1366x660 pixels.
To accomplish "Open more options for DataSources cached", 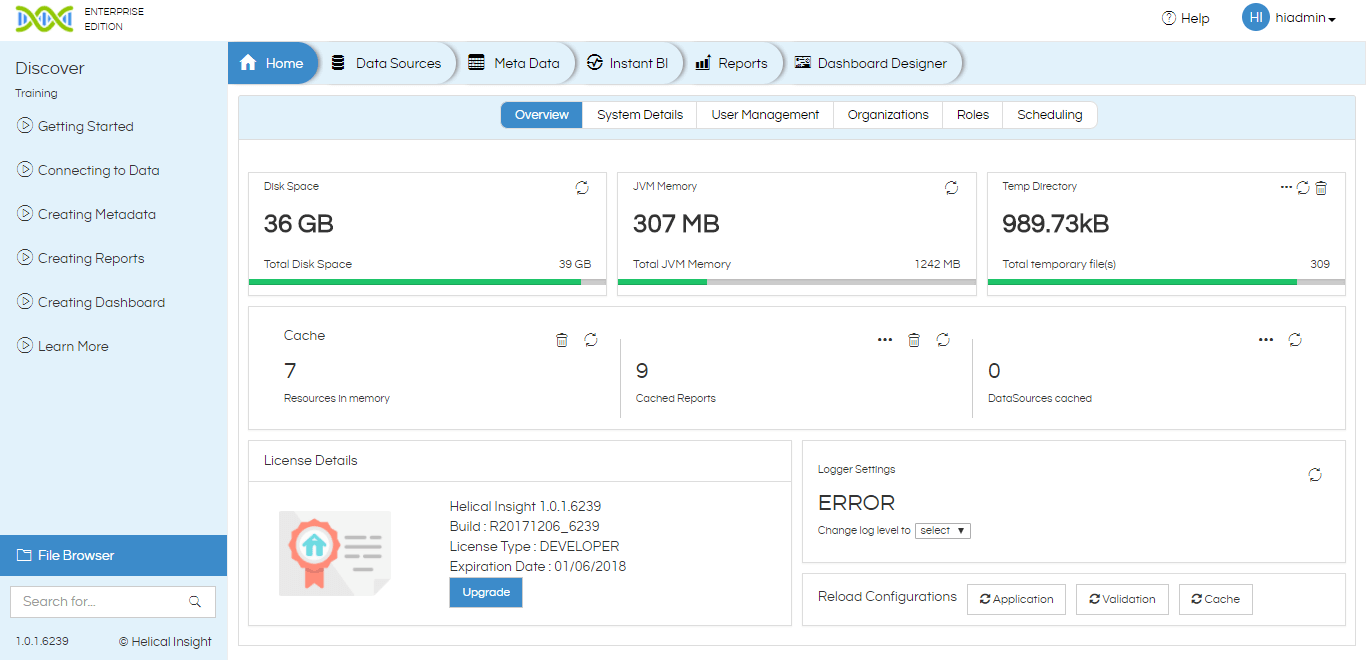I will (1266, 340).
